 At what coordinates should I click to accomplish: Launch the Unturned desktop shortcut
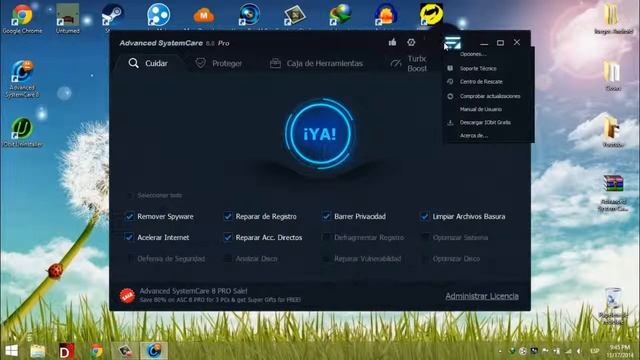coord(68,19)
